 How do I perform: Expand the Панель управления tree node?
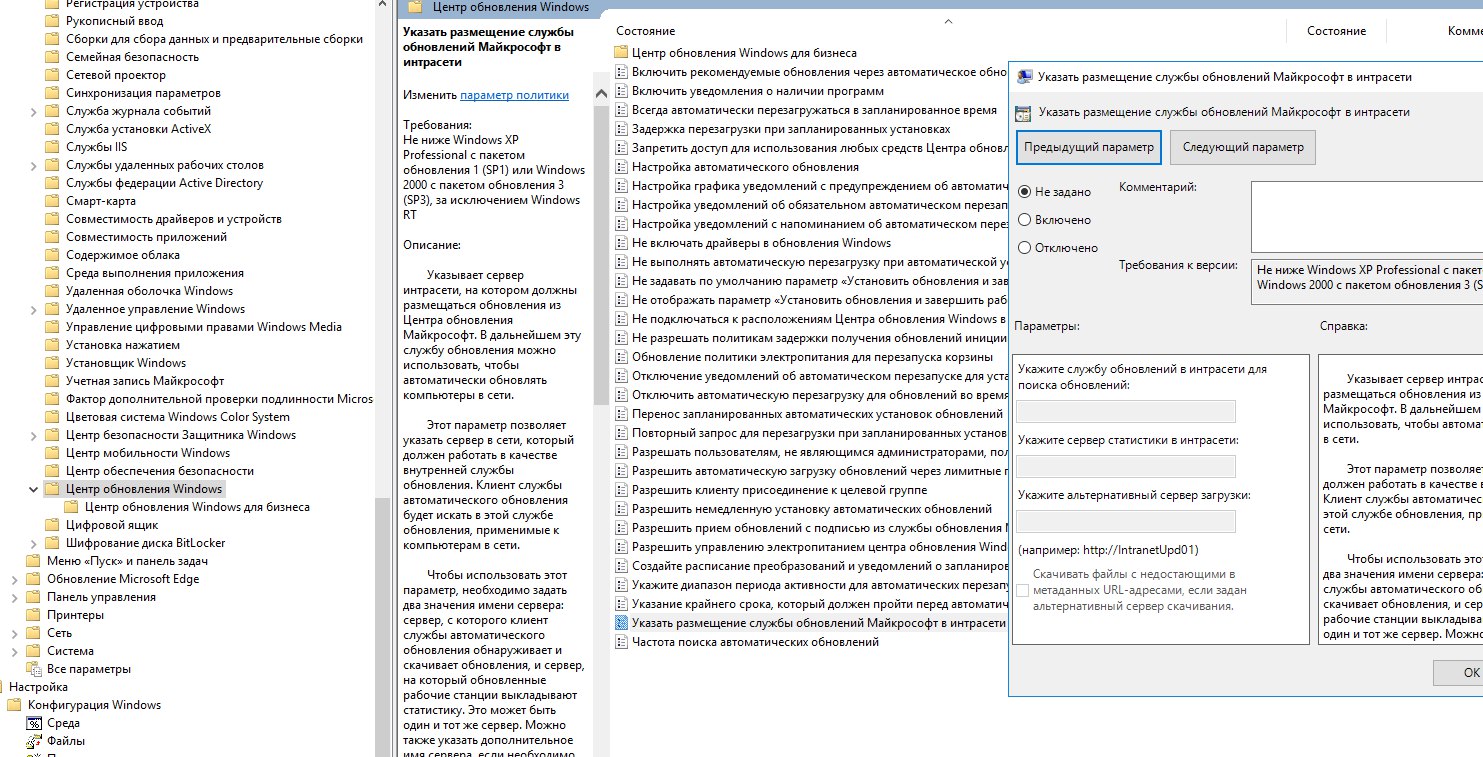tap(15, 597)
